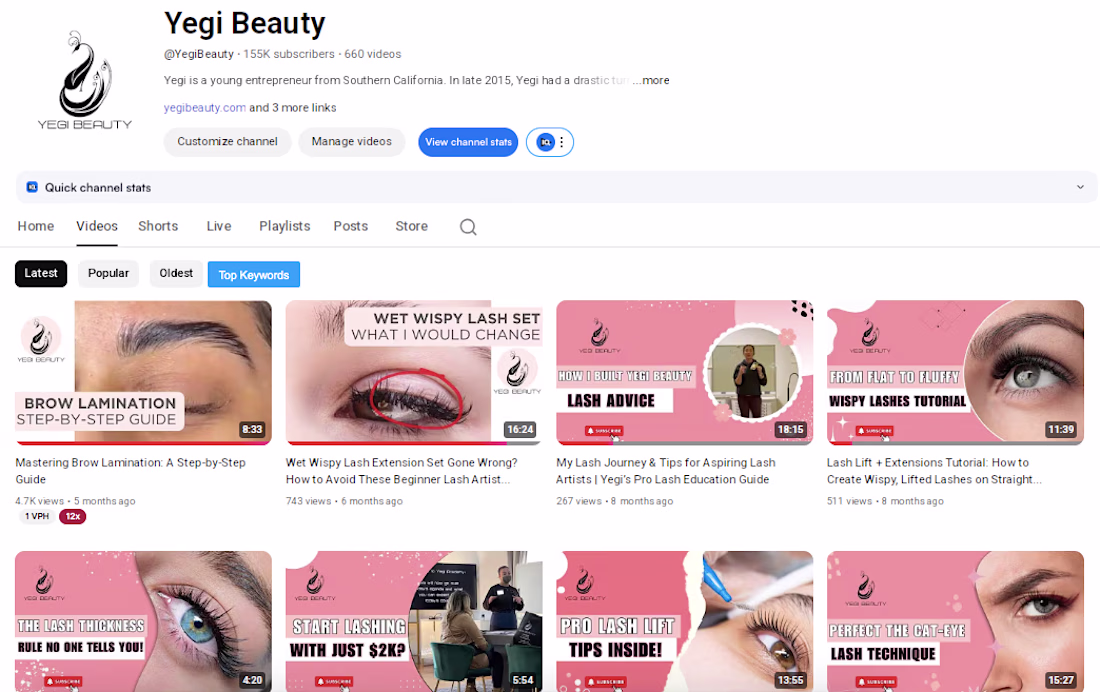Expand the Quick channel stats chevron

point(1080,187)
